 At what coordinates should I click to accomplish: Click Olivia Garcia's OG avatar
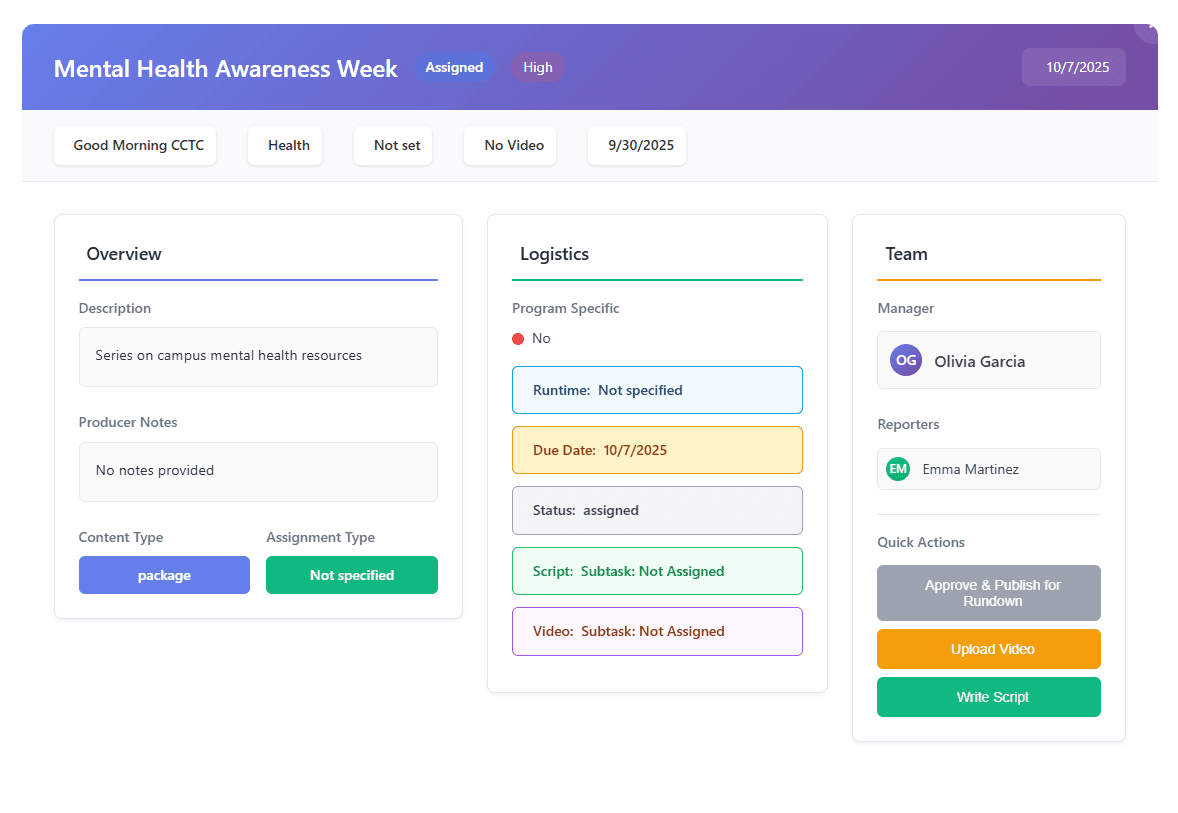click(x=905, y=360)
